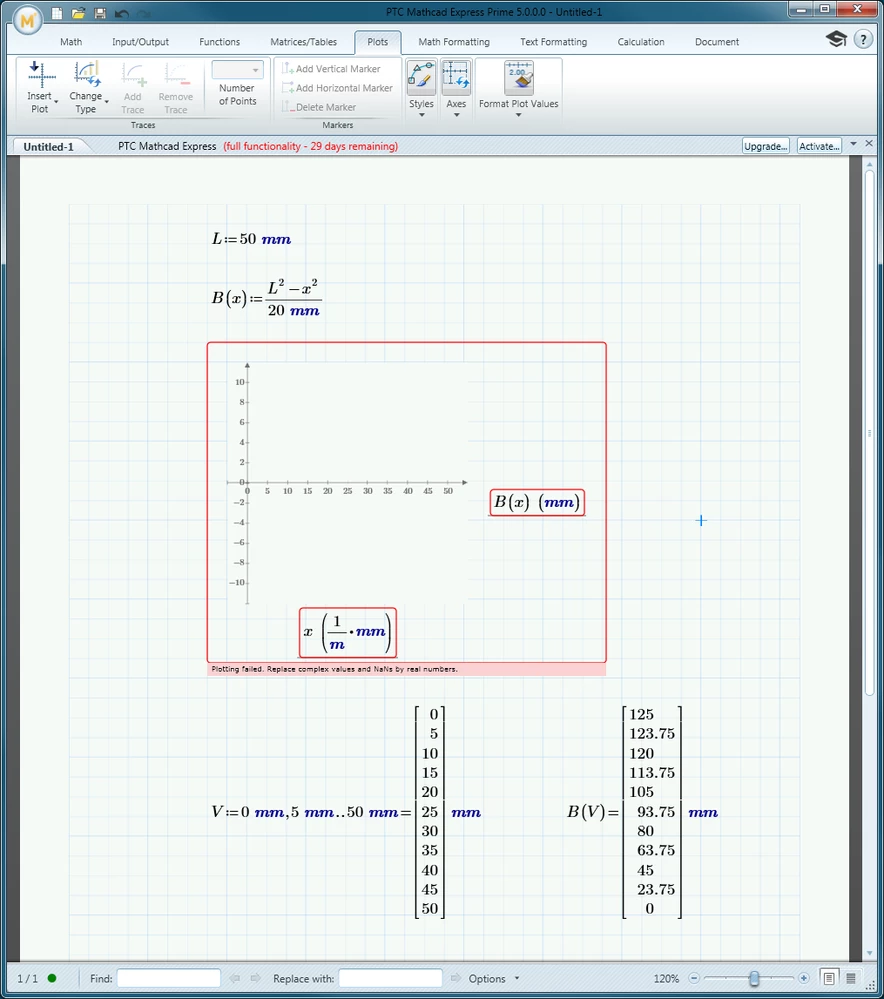Open the Getting Started graduation cap icon
Screen dimensions: 884x999
pyautogui.click(x=836, y=40)
